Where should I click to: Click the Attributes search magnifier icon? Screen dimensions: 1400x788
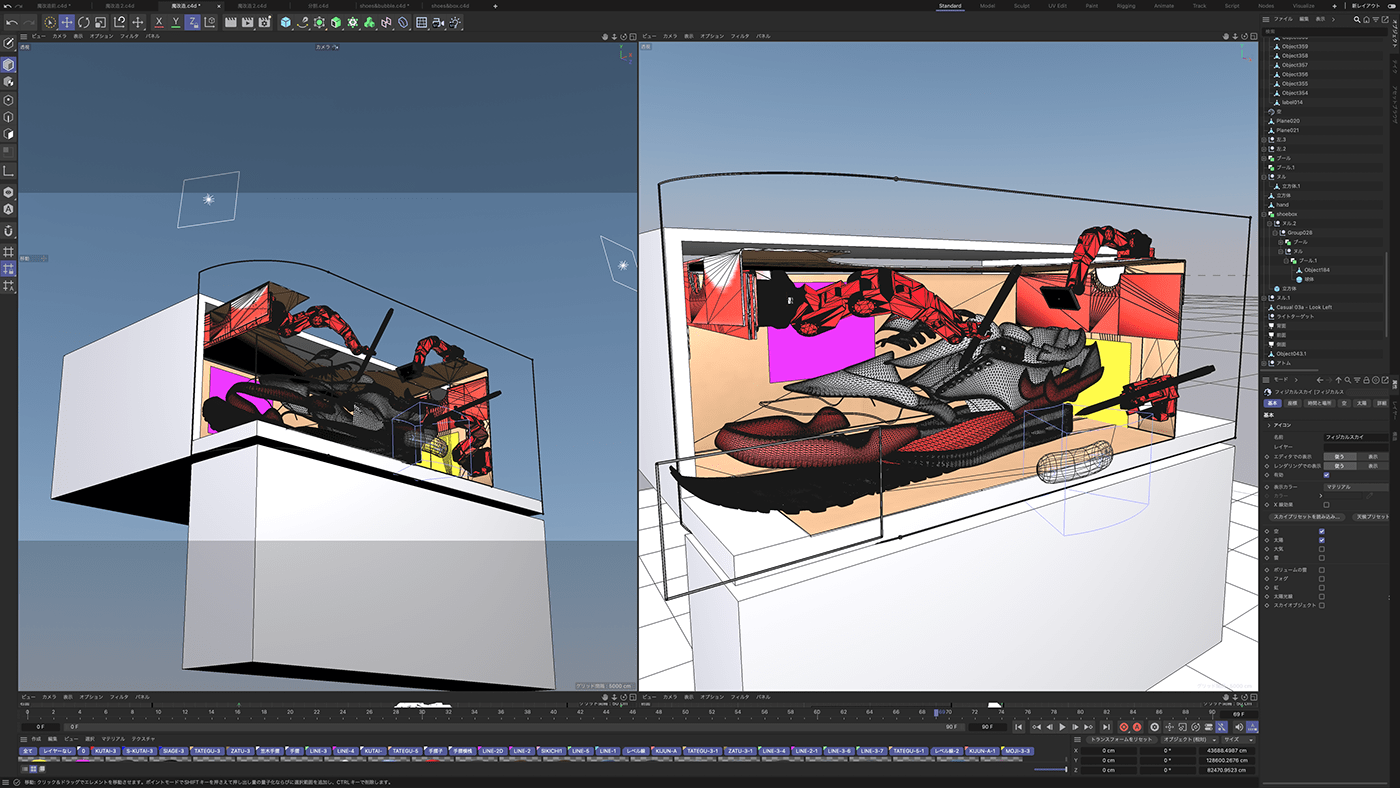[x=1348, y=380]
